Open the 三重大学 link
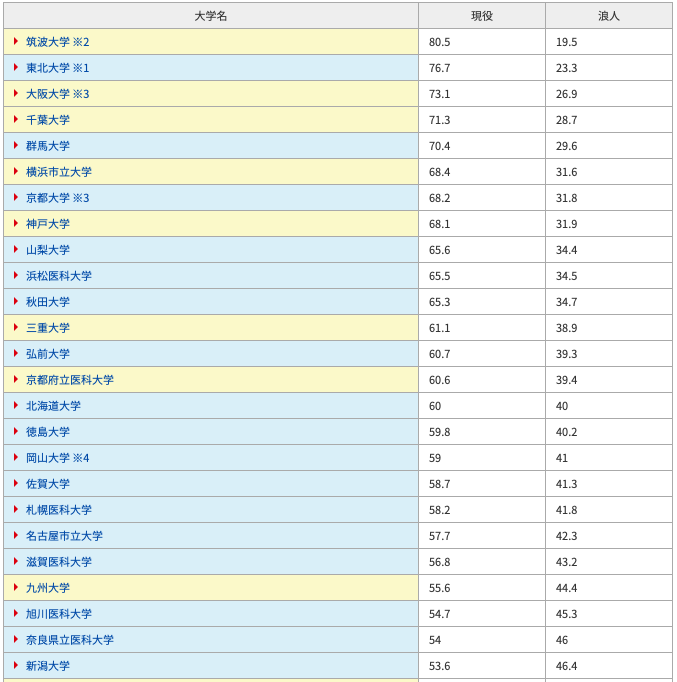Image resolution: width=677 pixels, height=682 pixels. pos(48,328)
